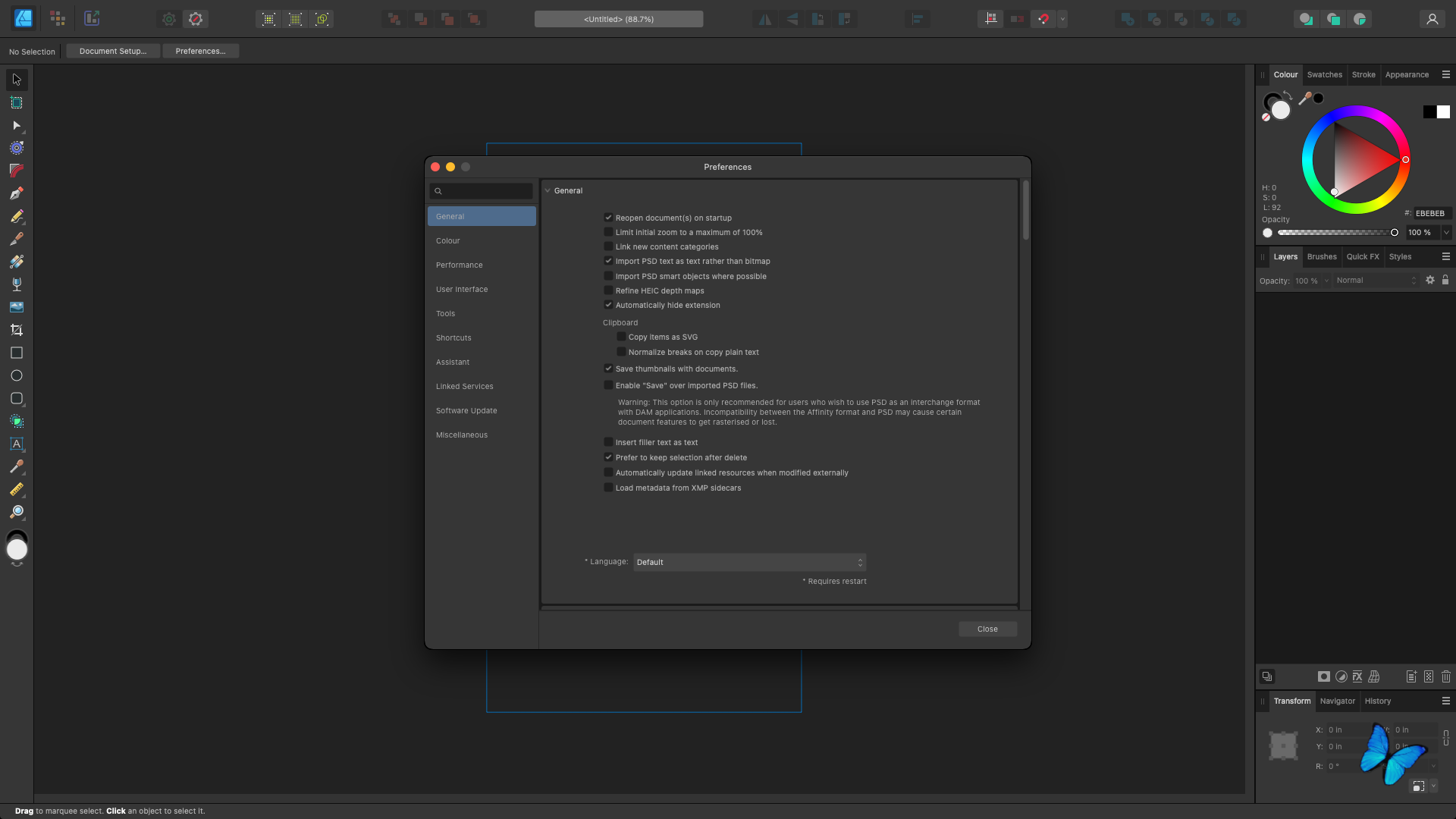Select the Pencil tool

(x=17, y=216)
